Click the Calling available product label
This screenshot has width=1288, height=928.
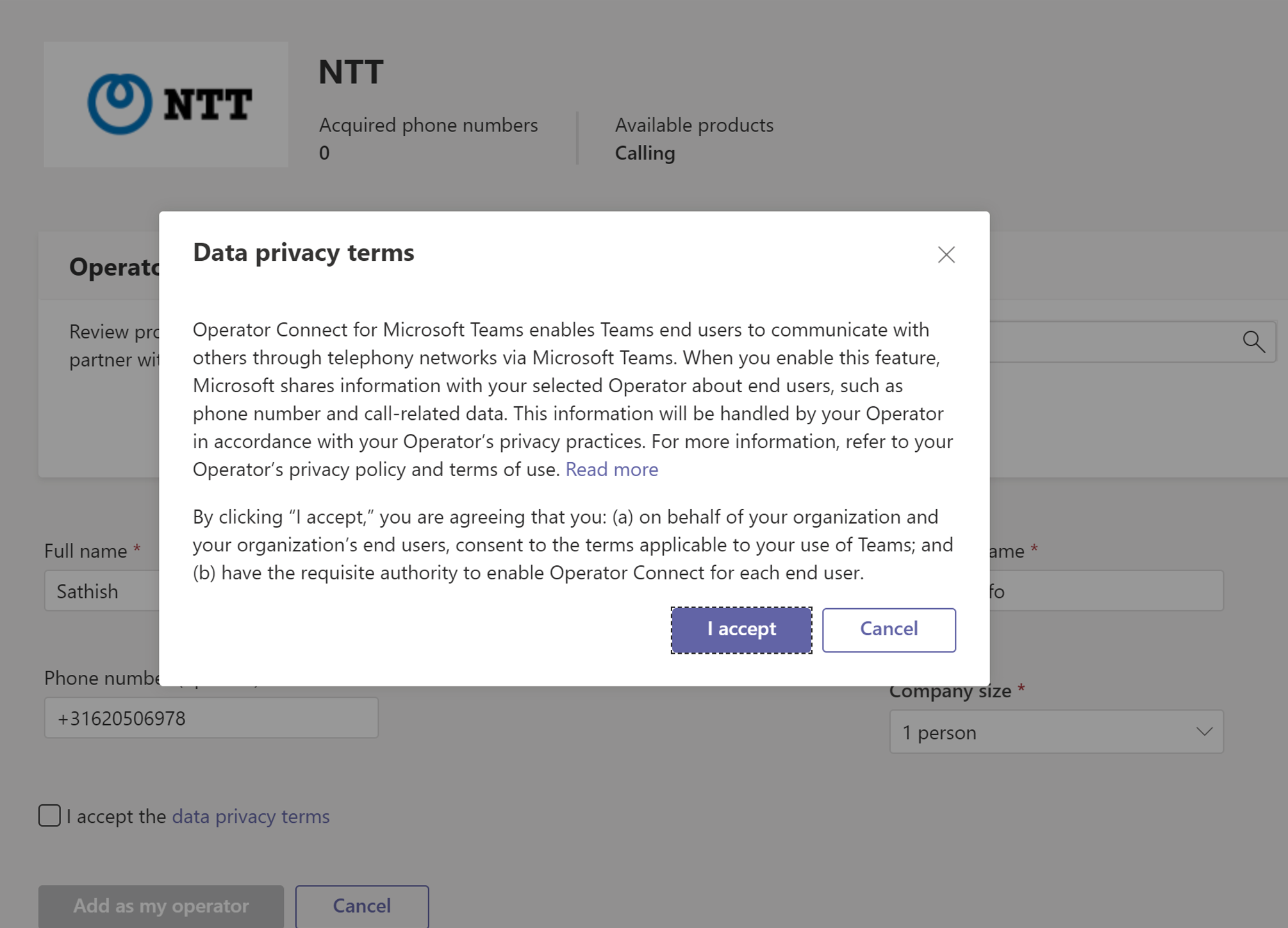pyautogui.click(x=645, y=153)
